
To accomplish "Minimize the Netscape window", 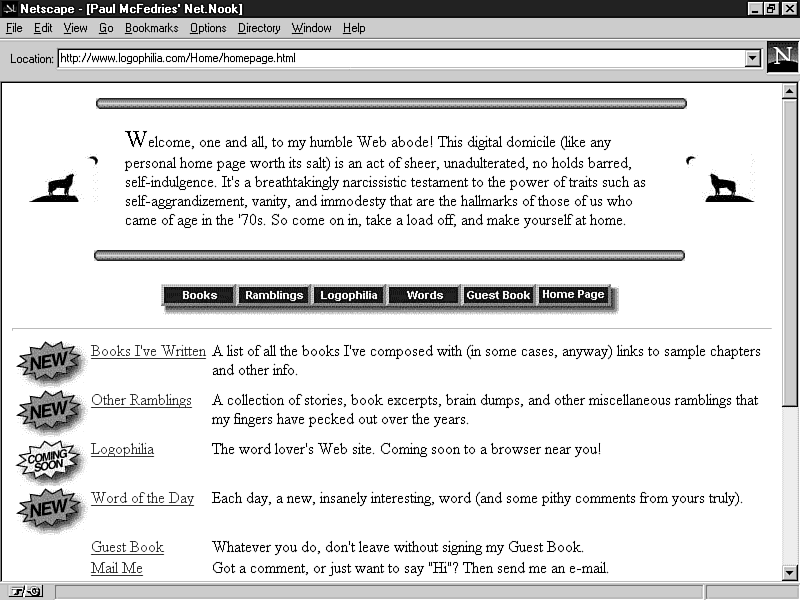I will tap(755, 9).
